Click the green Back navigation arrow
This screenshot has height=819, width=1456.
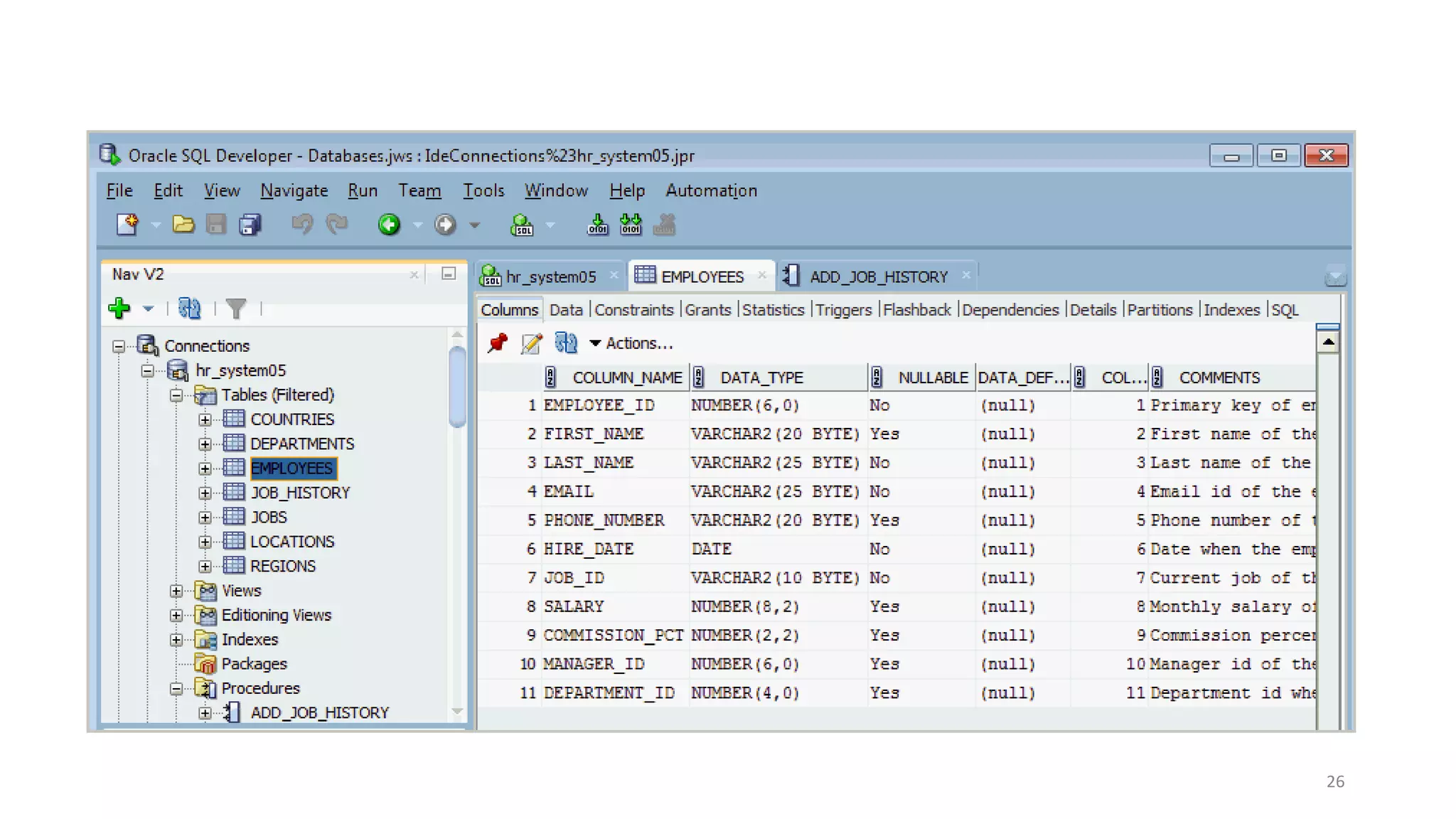point(389,225)
